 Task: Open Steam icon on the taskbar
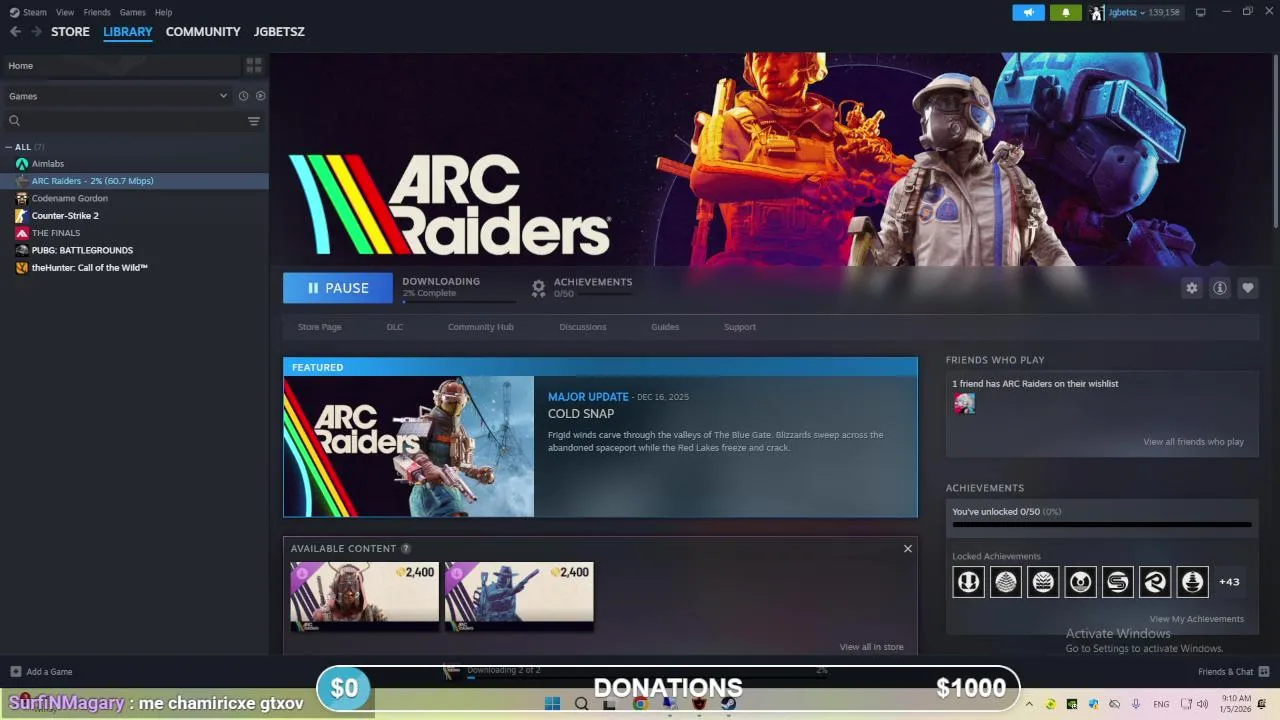pos(729,704)
